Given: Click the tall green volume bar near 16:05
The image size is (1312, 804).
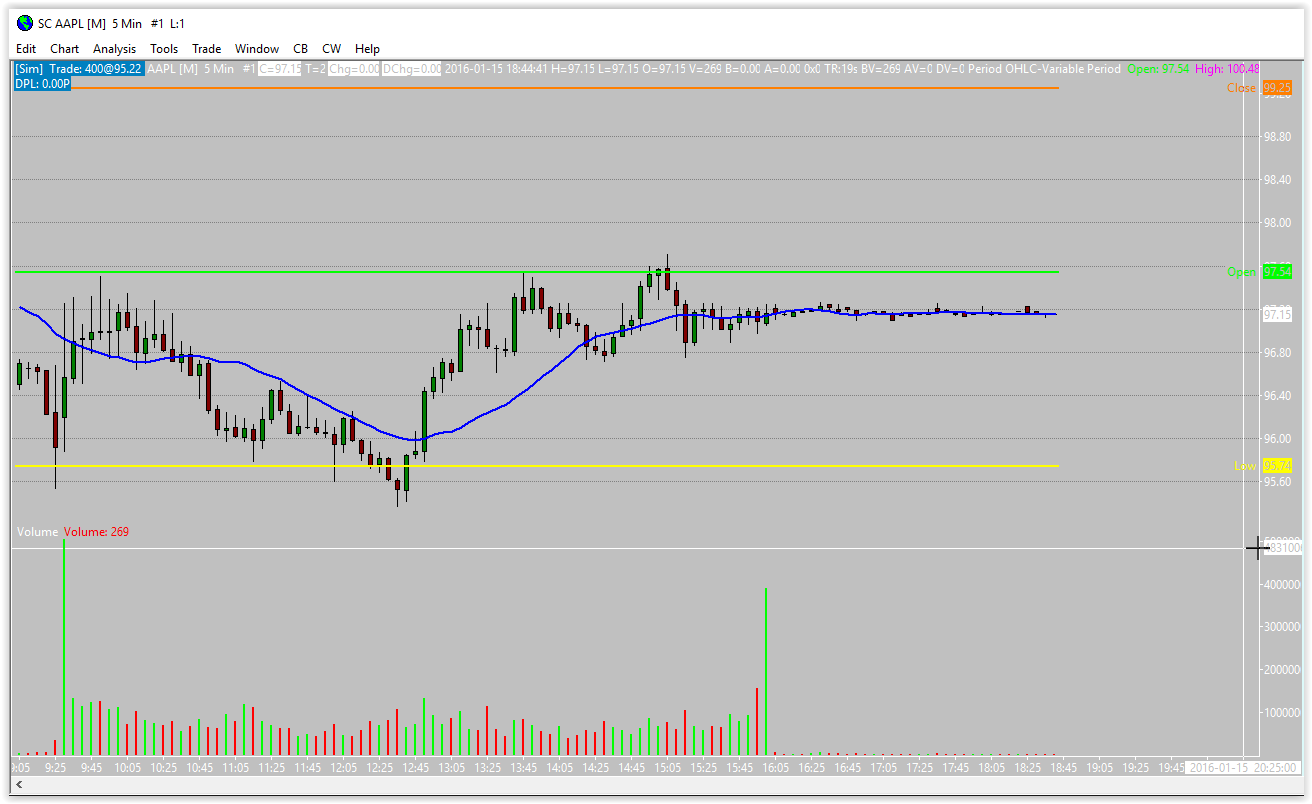Looking at the screenshot, I should pyautogui.click(x=766, y=671).
